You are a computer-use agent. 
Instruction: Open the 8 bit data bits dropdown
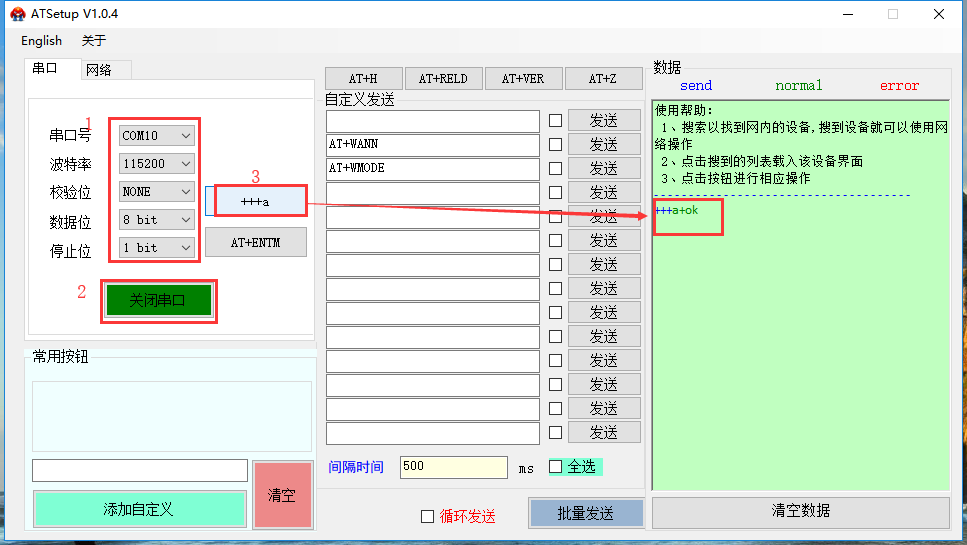[x=156, y=219]
